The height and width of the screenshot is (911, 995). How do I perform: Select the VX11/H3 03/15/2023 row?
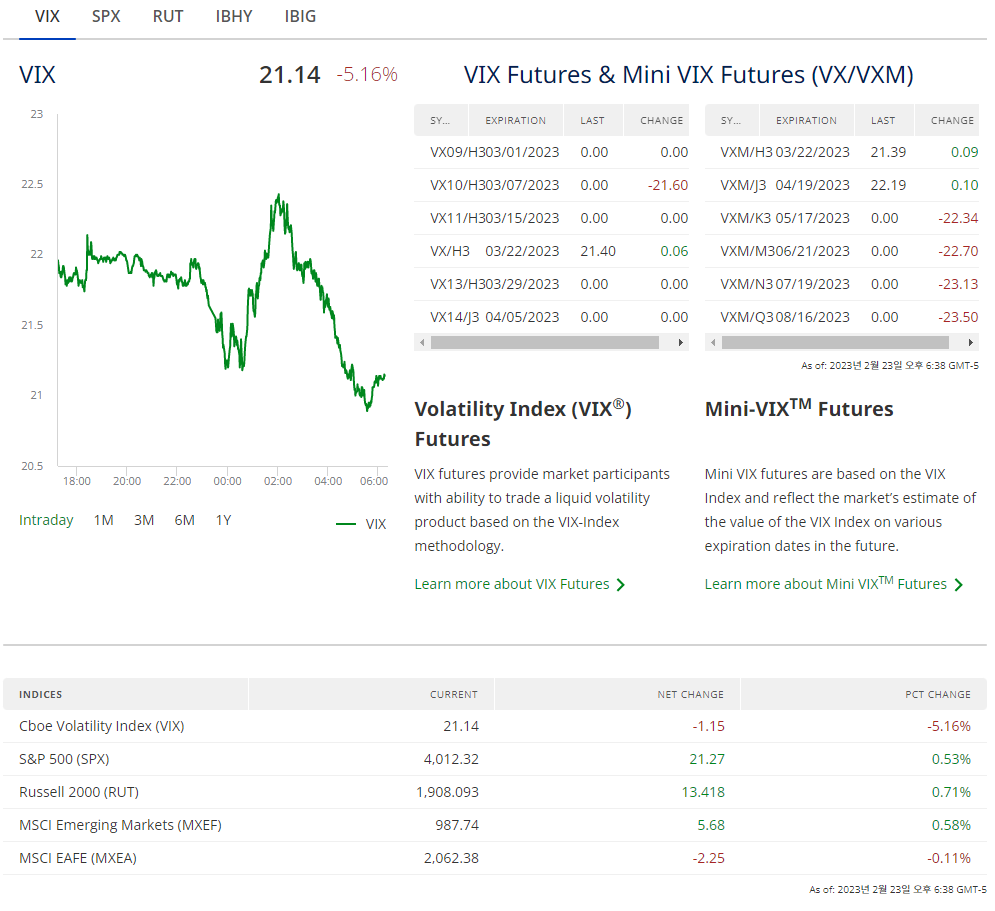551,218
